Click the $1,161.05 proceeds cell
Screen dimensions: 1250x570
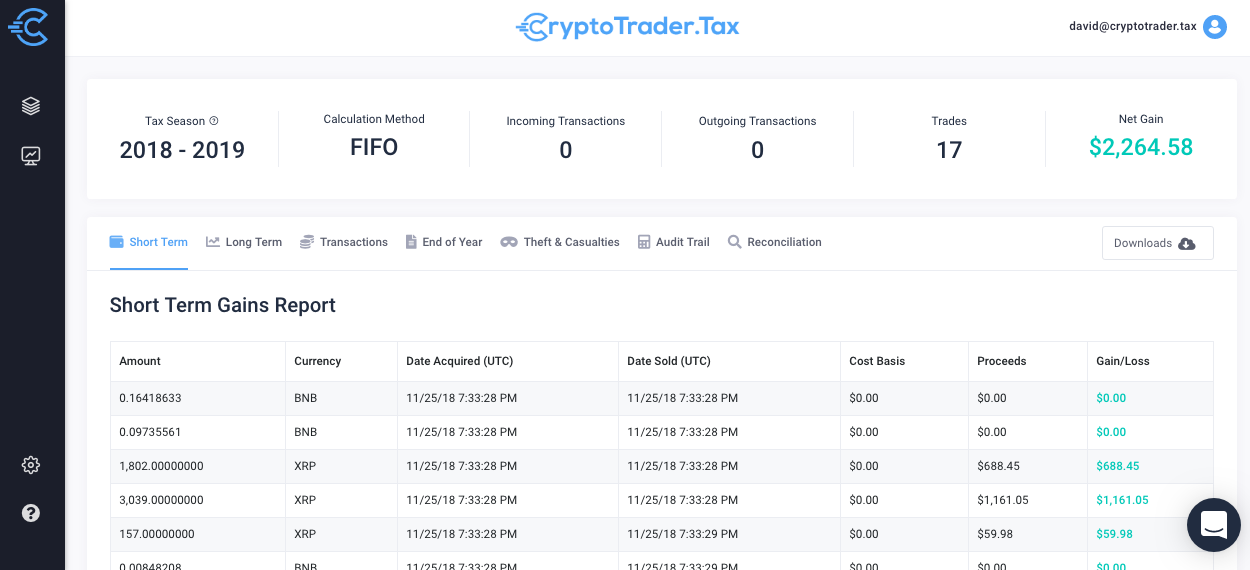[1028, 500]
